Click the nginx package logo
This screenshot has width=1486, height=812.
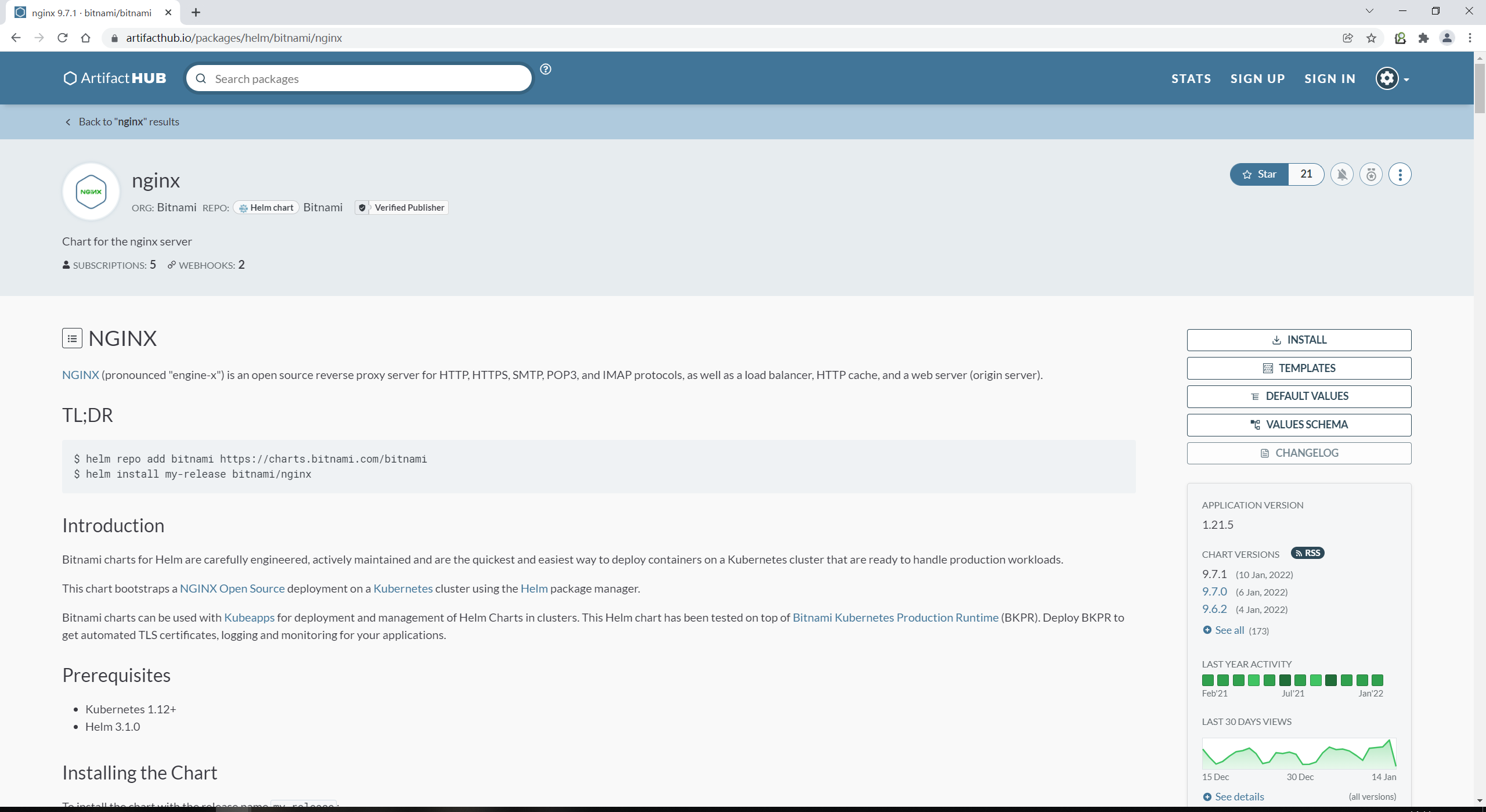(x=91, y=192)
